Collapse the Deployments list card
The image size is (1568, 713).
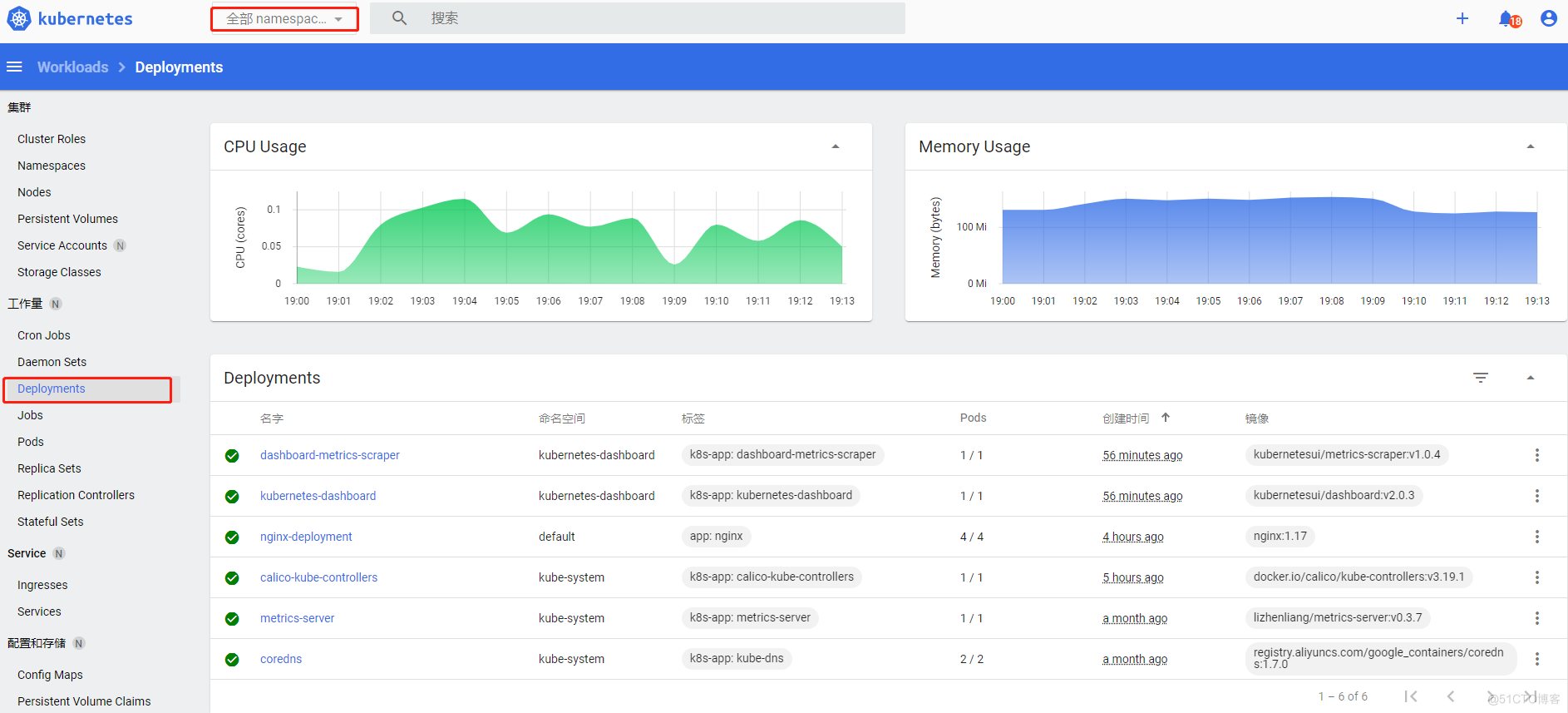pos(1531,378)
